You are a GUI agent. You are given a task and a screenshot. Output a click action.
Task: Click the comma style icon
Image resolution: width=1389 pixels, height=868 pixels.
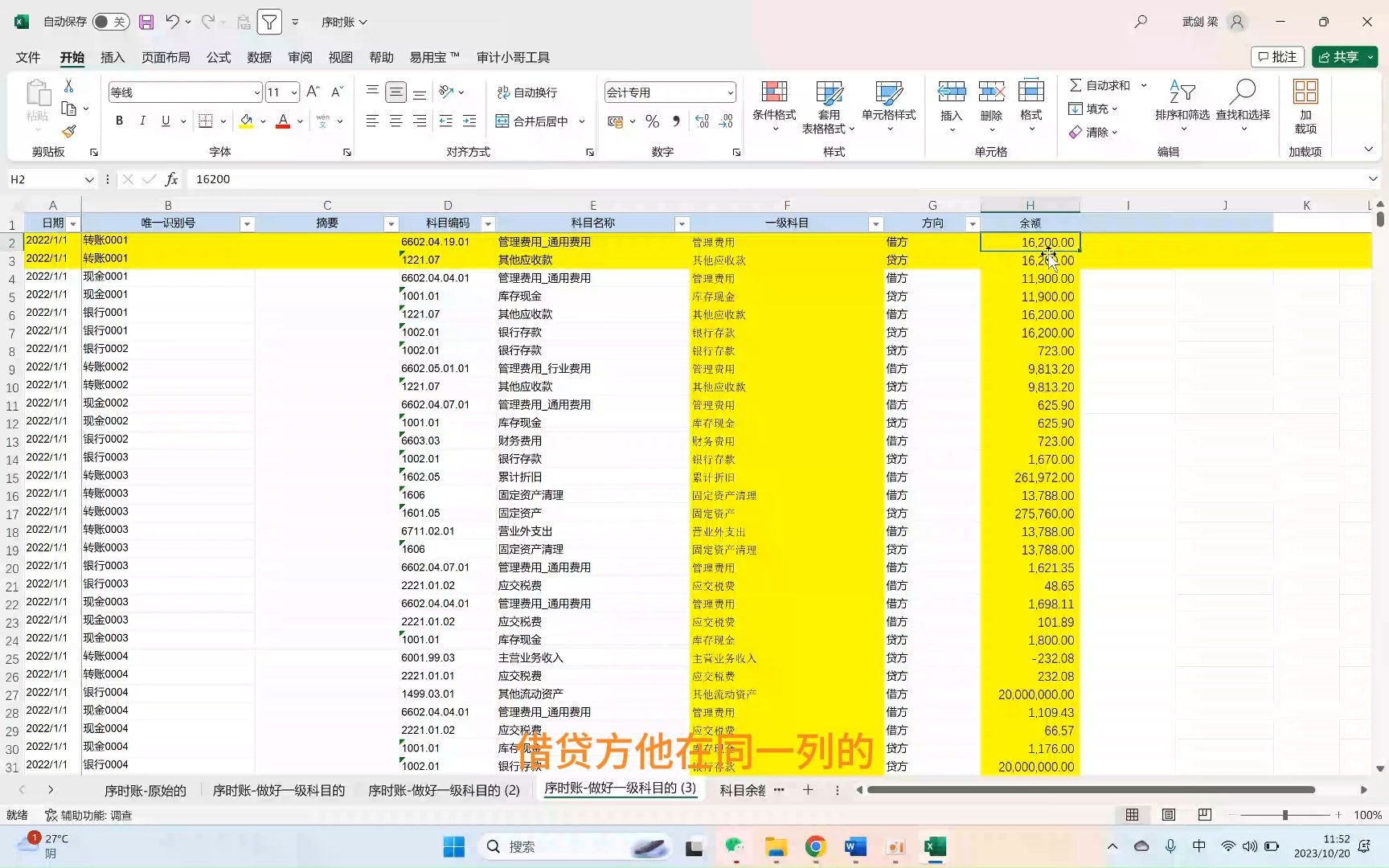[x=676, y=121]
